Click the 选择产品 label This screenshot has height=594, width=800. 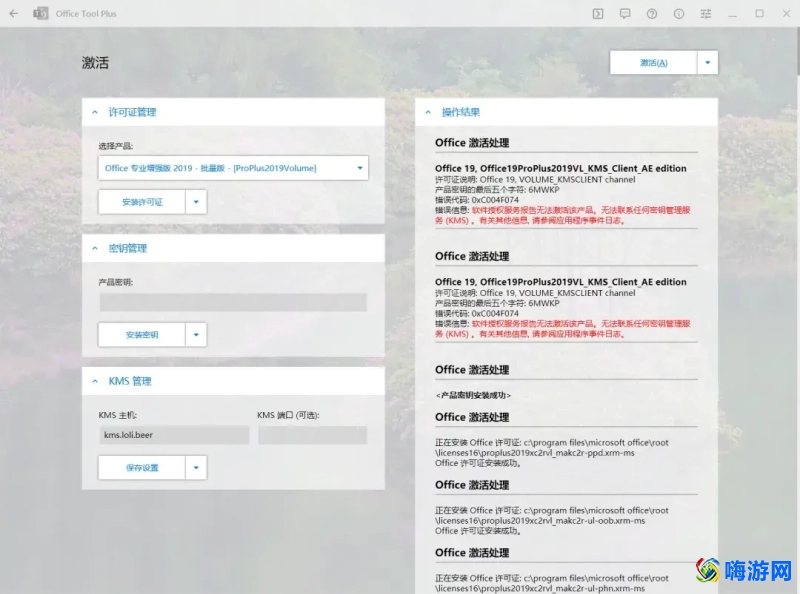click(x=116, y=146)
